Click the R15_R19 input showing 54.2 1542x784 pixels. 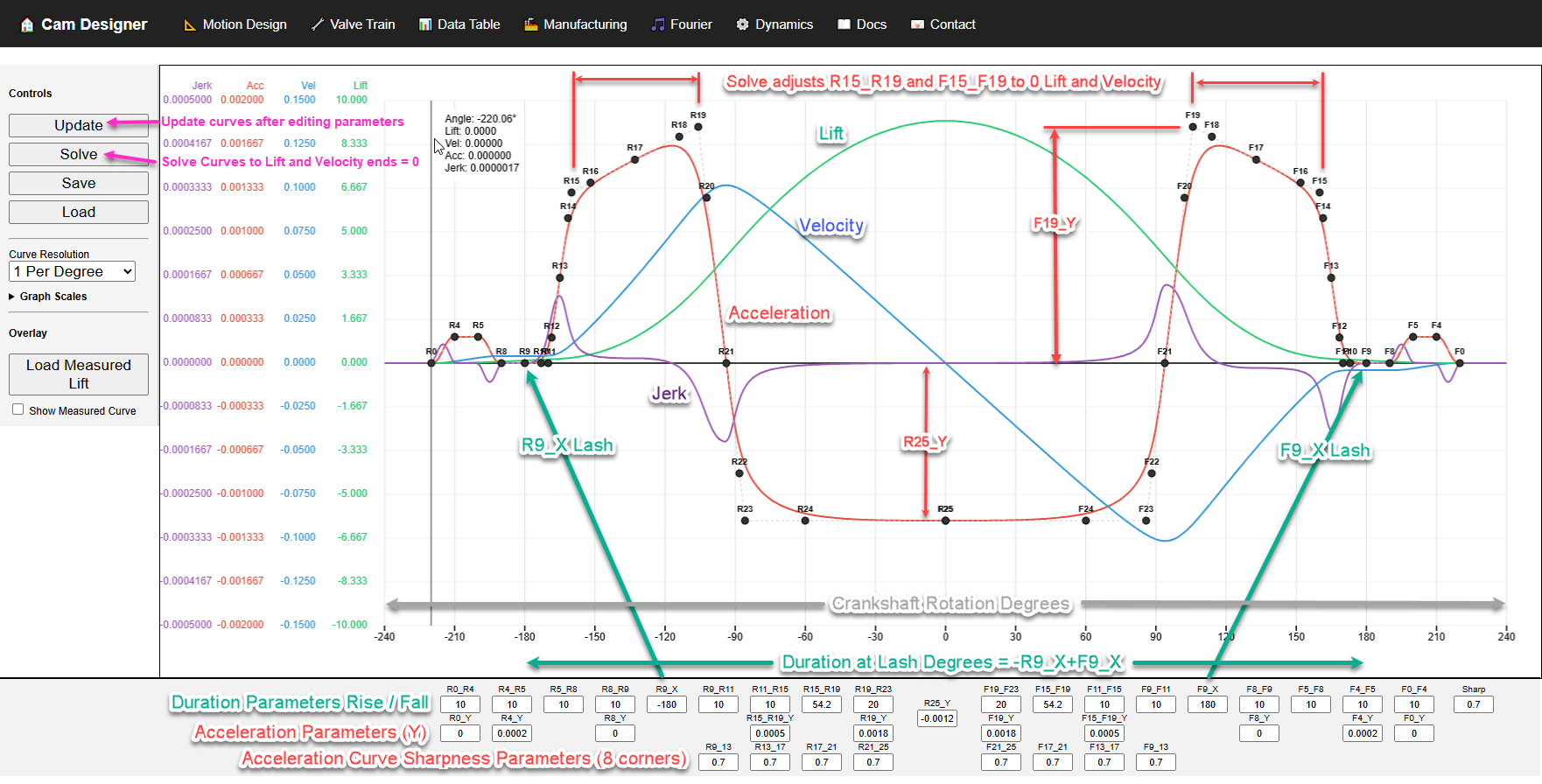(x=822, y=704)
